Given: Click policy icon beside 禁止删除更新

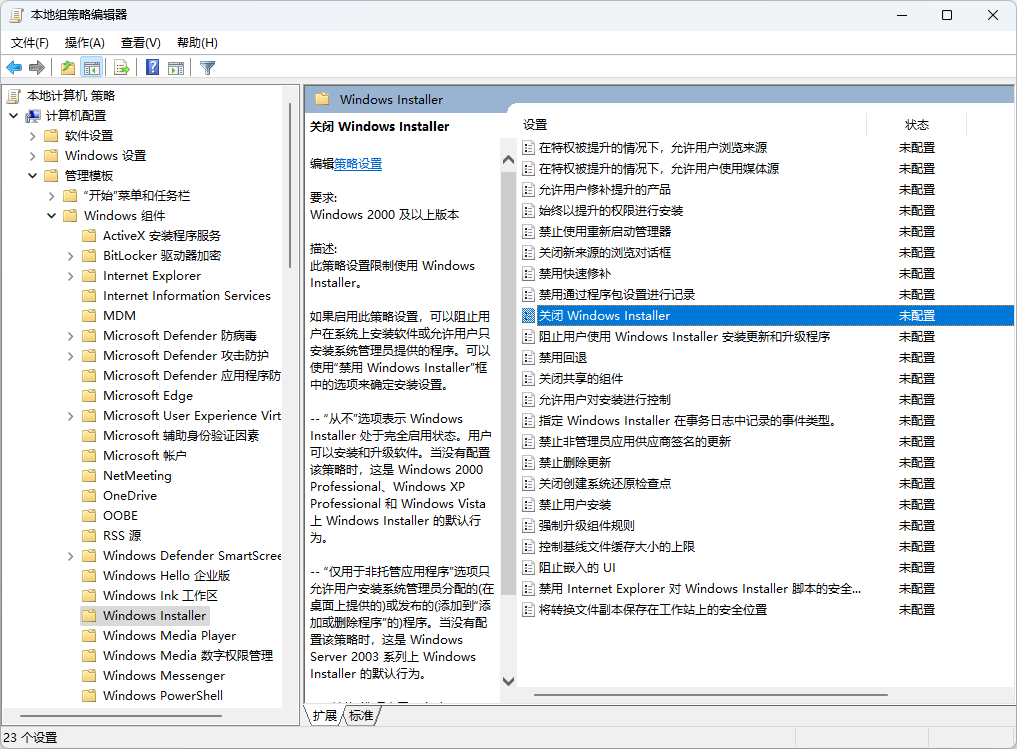Looking at the screenshot, I should (529, 463).
